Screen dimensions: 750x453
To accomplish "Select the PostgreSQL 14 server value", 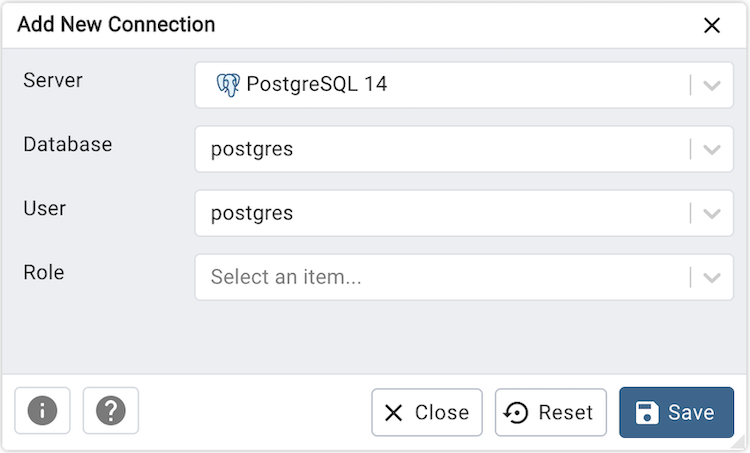I will pyautogui.click(x=316, y=85).
